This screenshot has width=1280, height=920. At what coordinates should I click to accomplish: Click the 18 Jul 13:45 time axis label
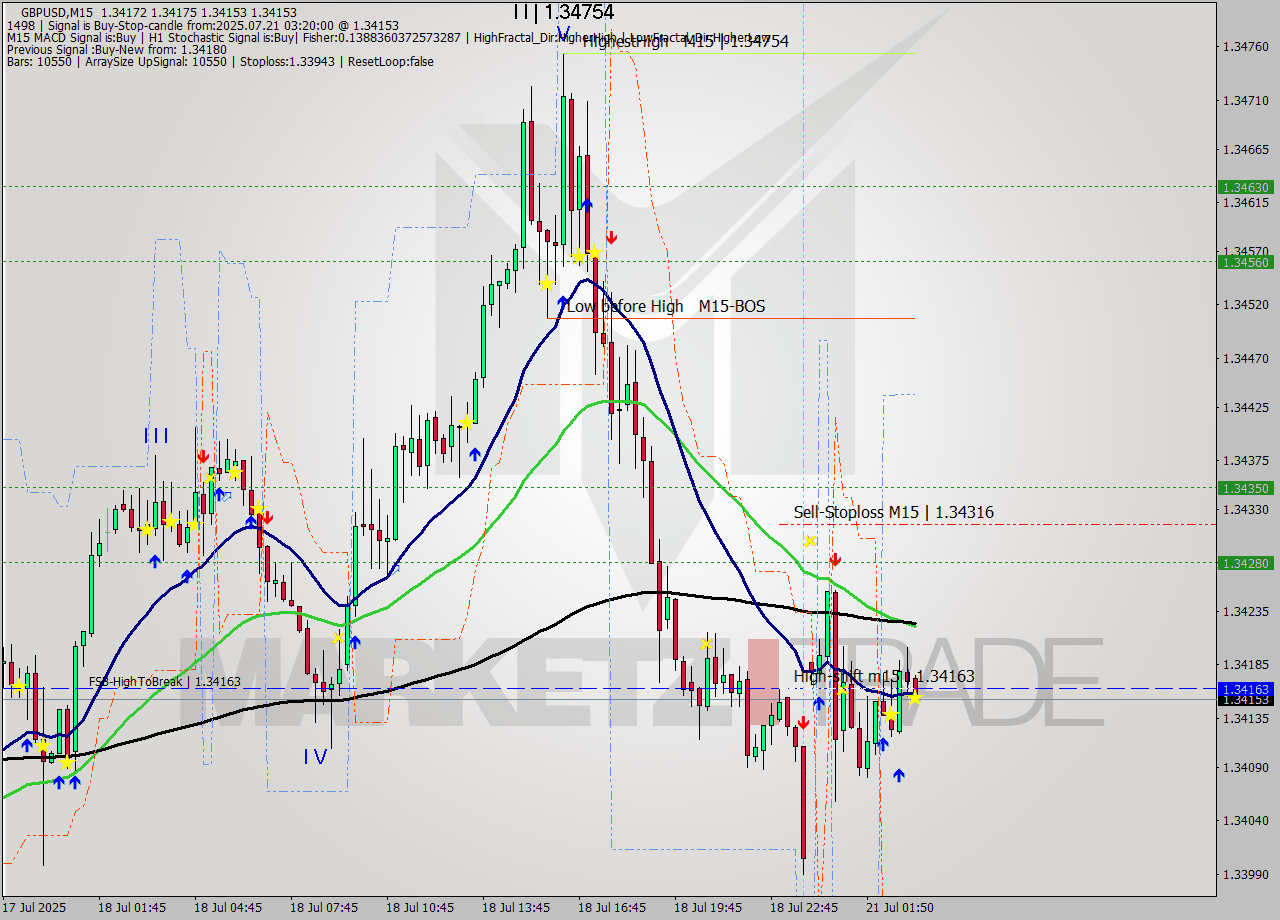(x=516, y=908)
